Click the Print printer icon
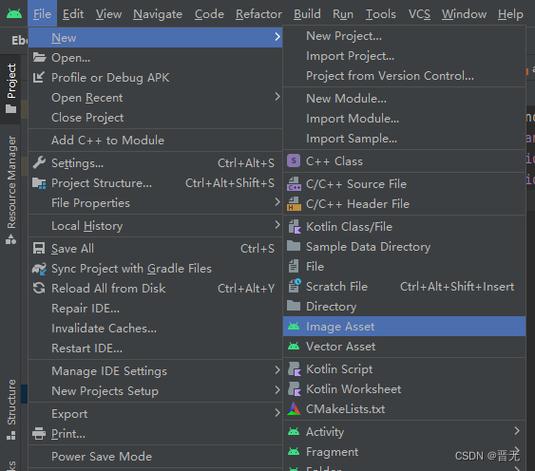Image resolution: width=535 pixels, height=471 pixels. coord(39,433)
